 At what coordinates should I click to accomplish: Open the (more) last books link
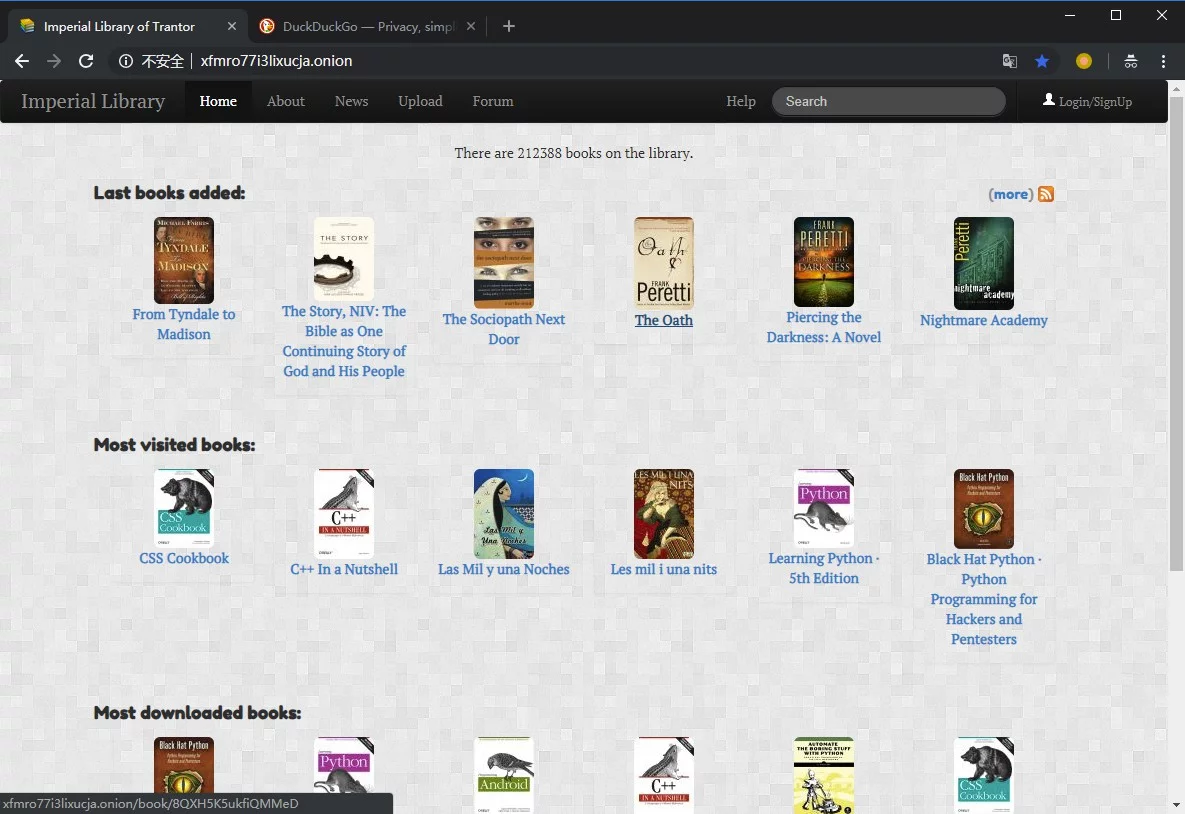(x=1010, y=194)
